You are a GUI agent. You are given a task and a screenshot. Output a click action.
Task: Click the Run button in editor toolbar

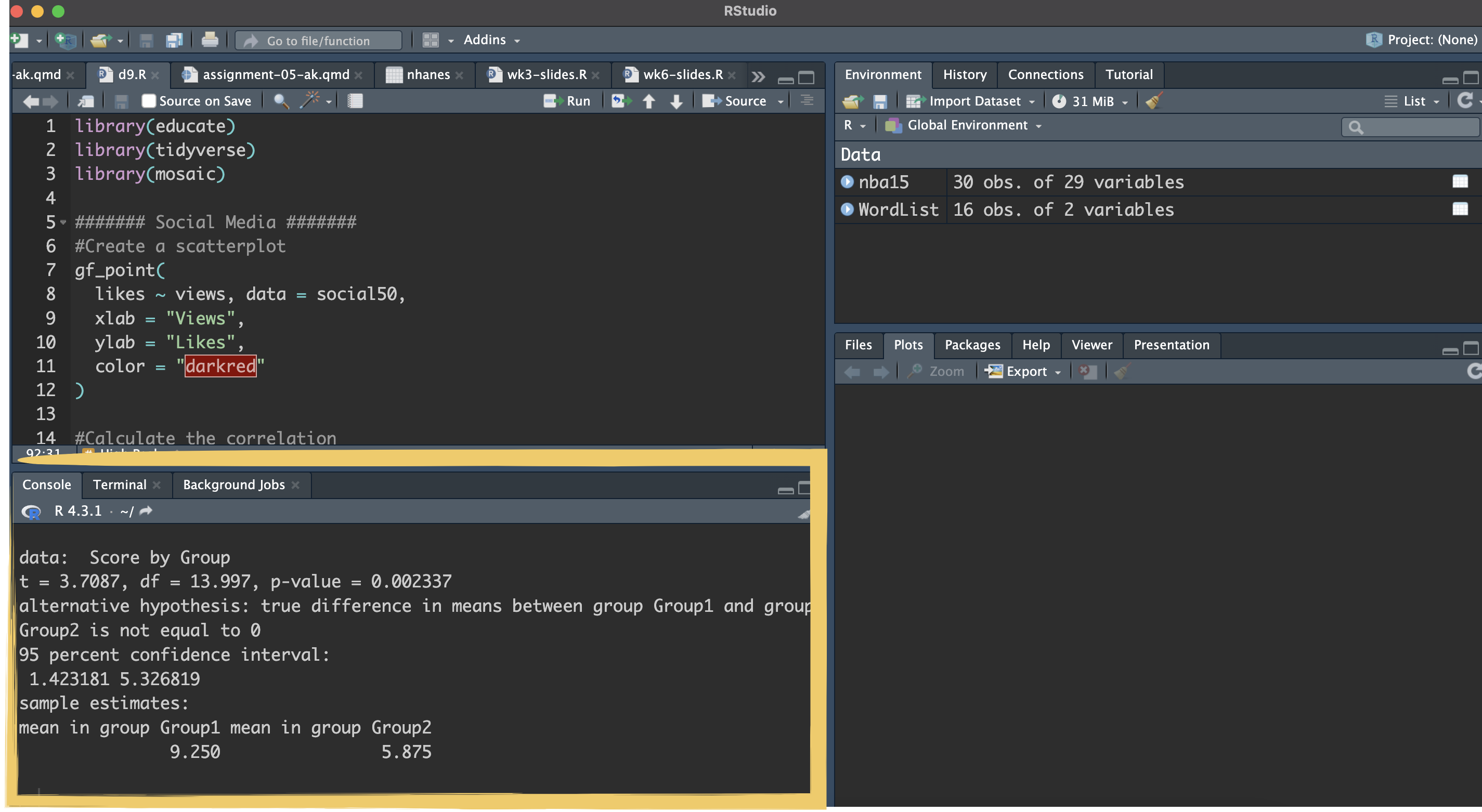568,101
